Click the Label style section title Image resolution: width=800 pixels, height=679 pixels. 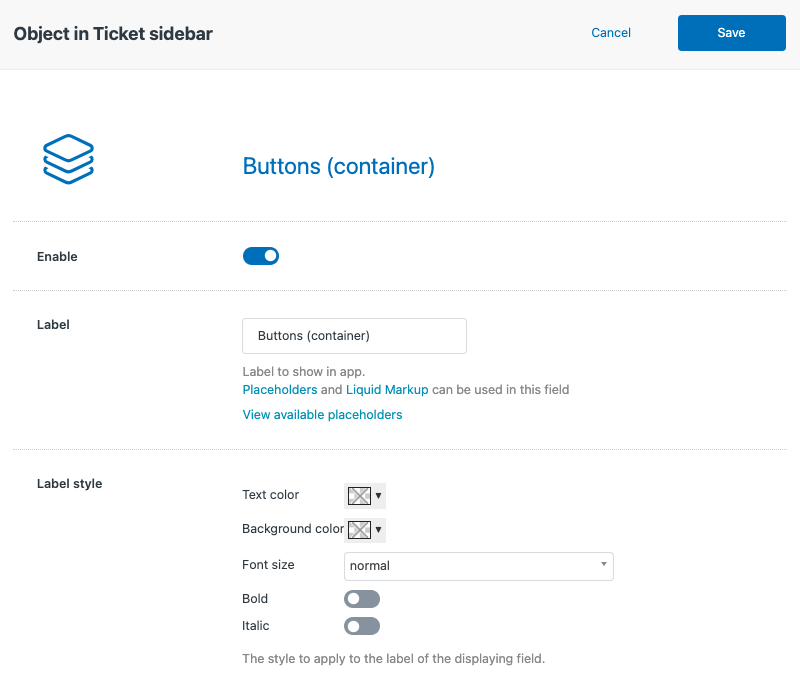[x=69, y=484]
